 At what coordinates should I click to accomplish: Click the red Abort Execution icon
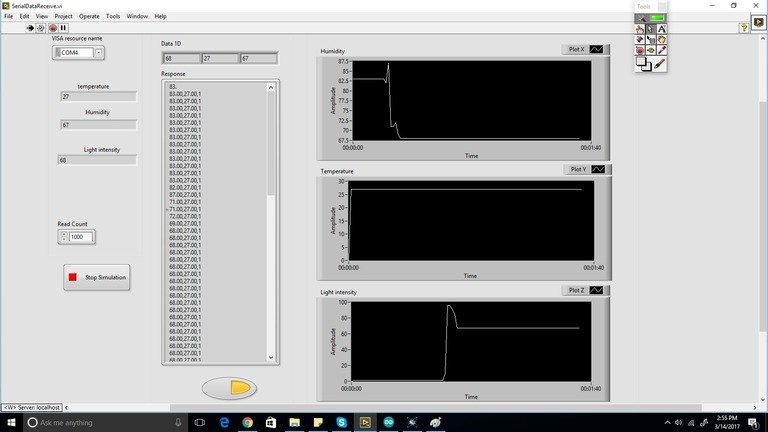[x=53, y=28]
